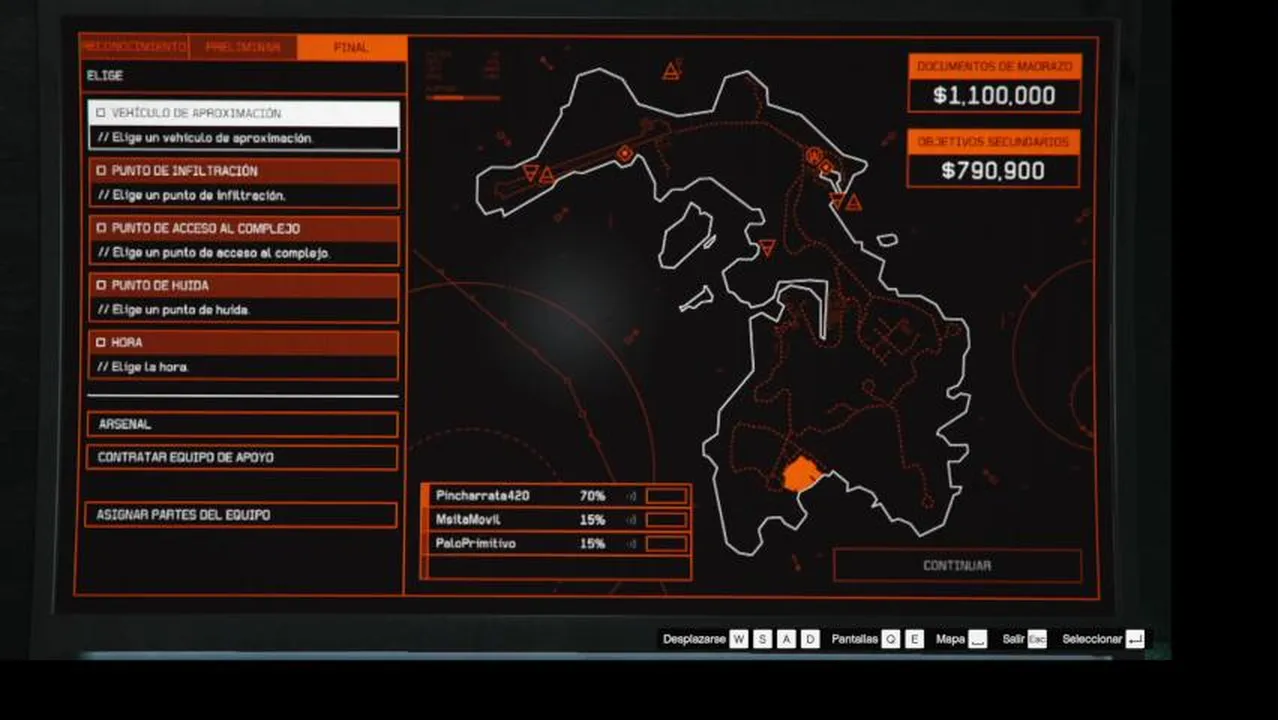Click the W key icon next to Desplazarse
Image resolution: width=1278 pixels, height=720 pixels.
point(738,639)
